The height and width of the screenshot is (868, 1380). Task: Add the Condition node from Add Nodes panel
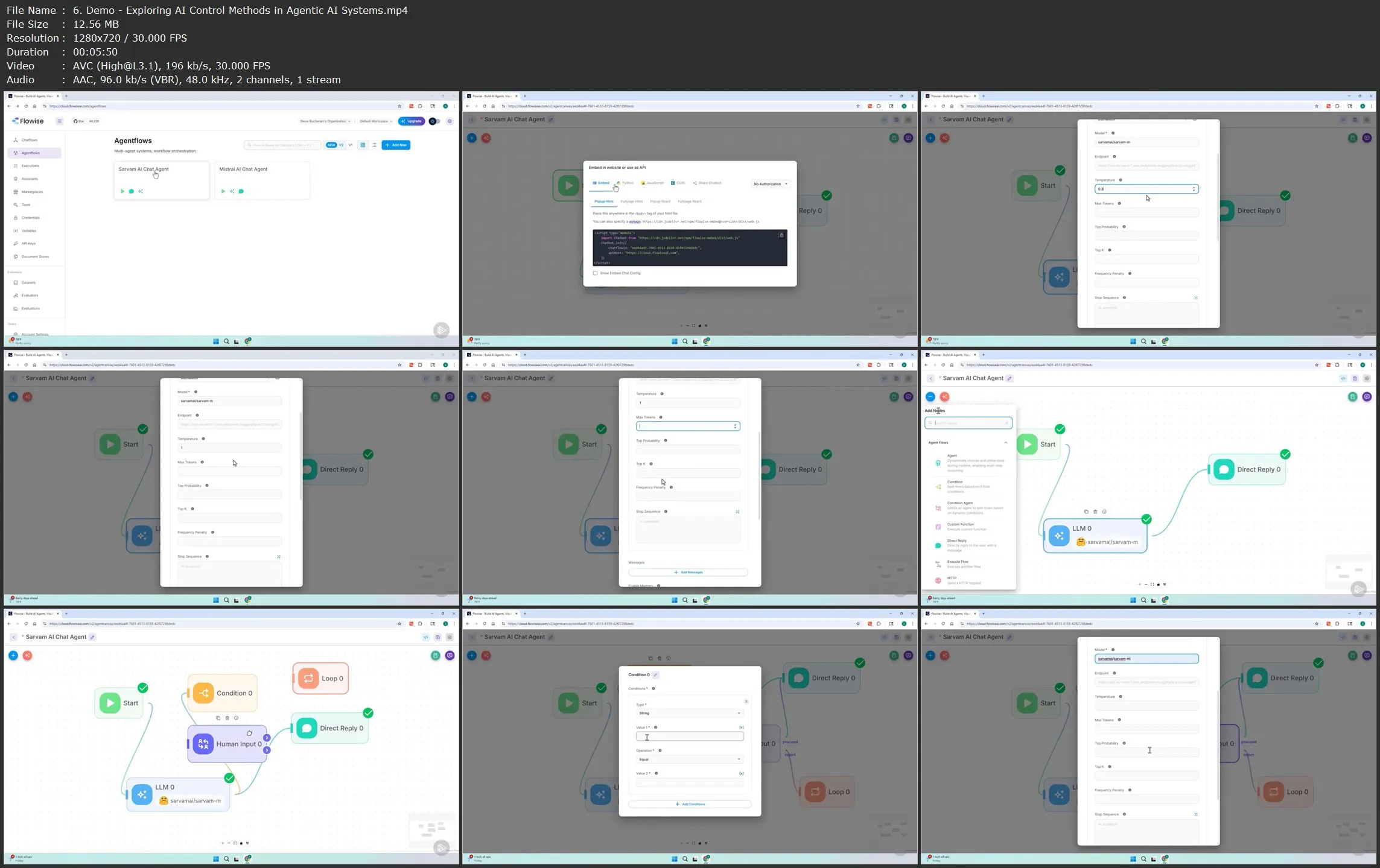pos(968,486)
